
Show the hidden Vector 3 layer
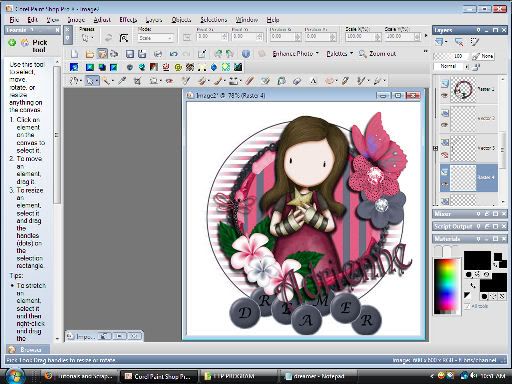[444, 154]
